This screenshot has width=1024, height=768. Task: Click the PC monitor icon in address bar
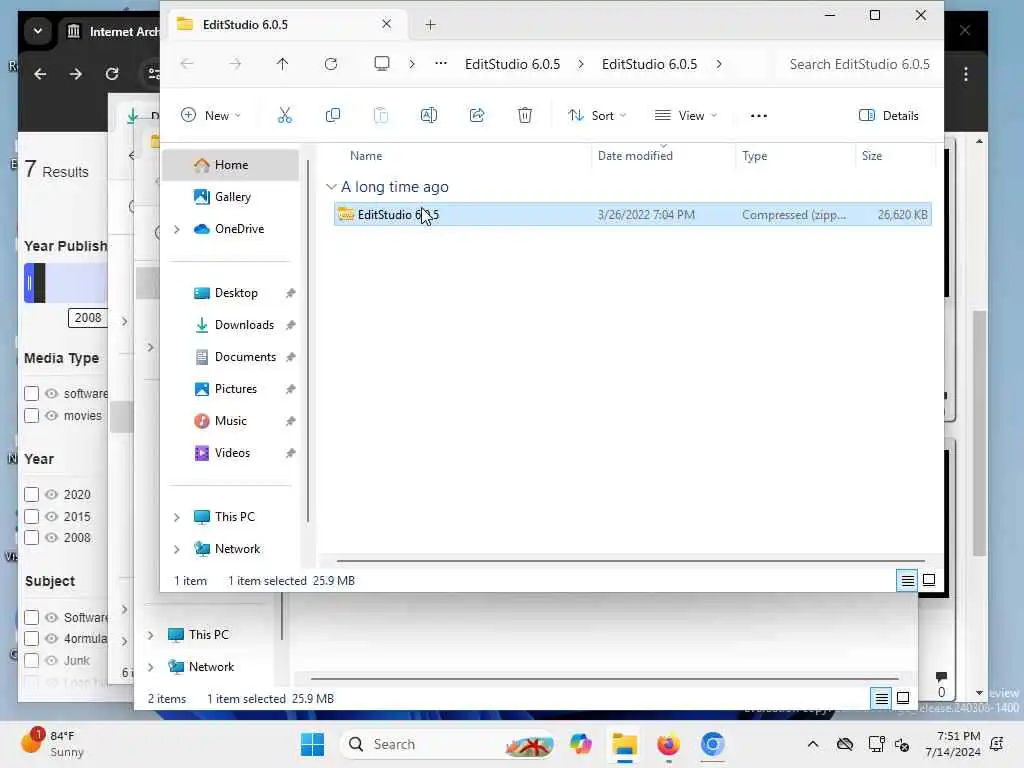click(x=381, y=63)
